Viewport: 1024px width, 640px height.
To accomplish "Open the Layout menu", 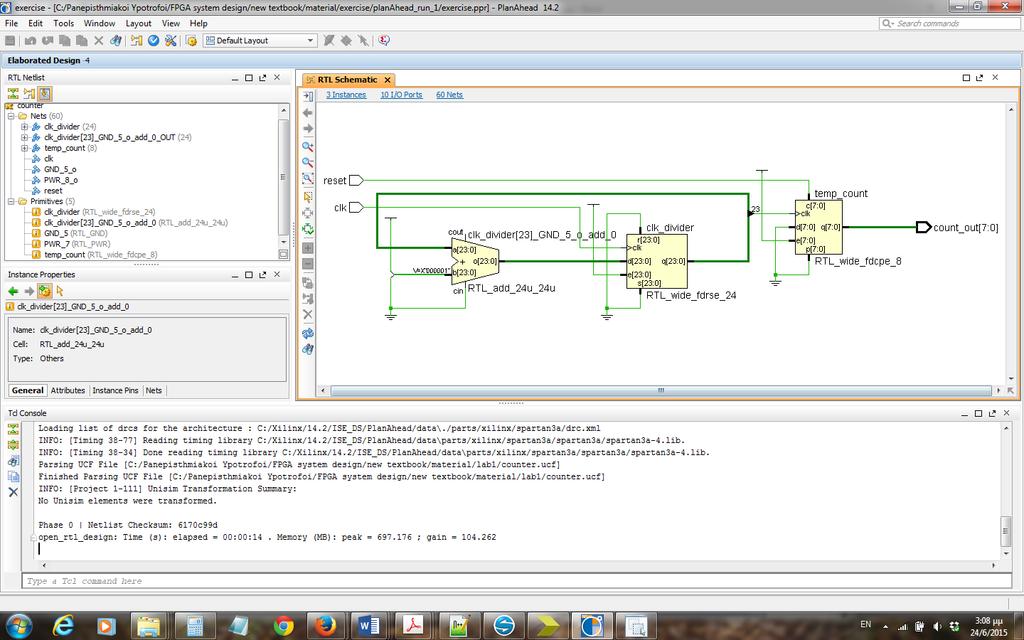I will click(138, 24).
